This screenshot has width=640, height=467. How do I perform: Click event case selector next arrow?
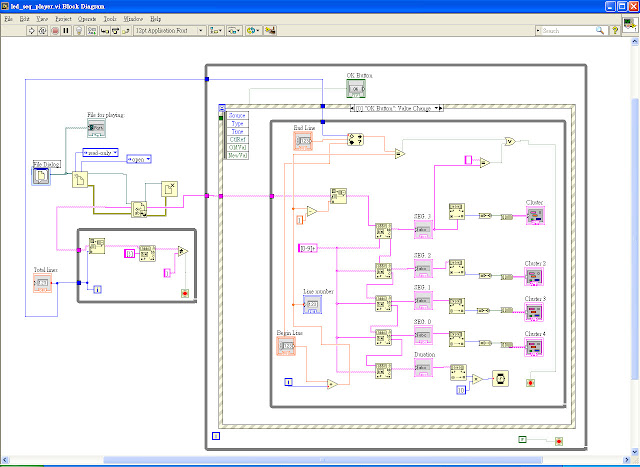point(441,108)
